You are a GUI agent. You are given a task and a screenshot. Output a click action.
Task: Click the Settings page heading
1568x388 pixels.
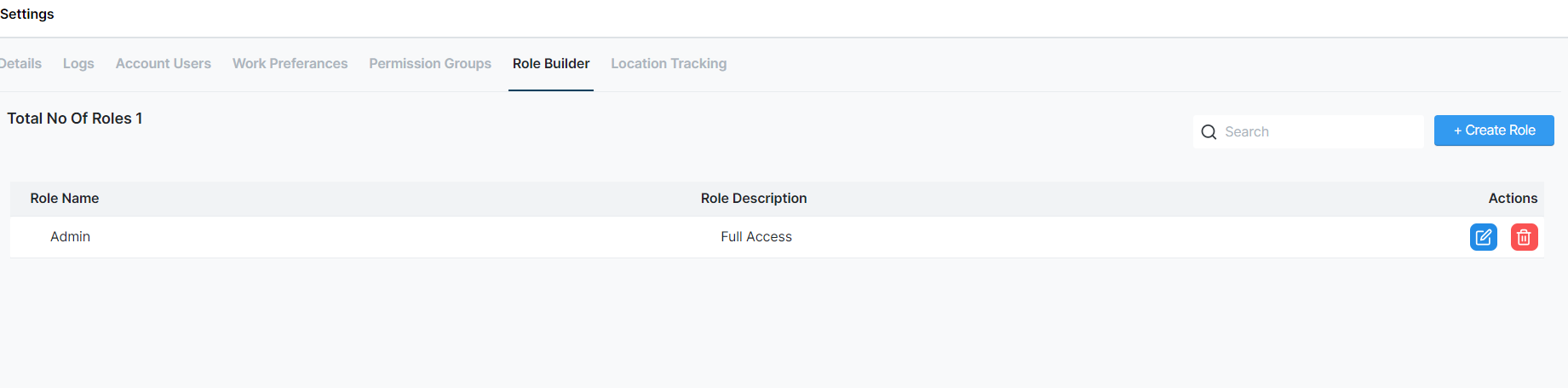pos(27,14)
